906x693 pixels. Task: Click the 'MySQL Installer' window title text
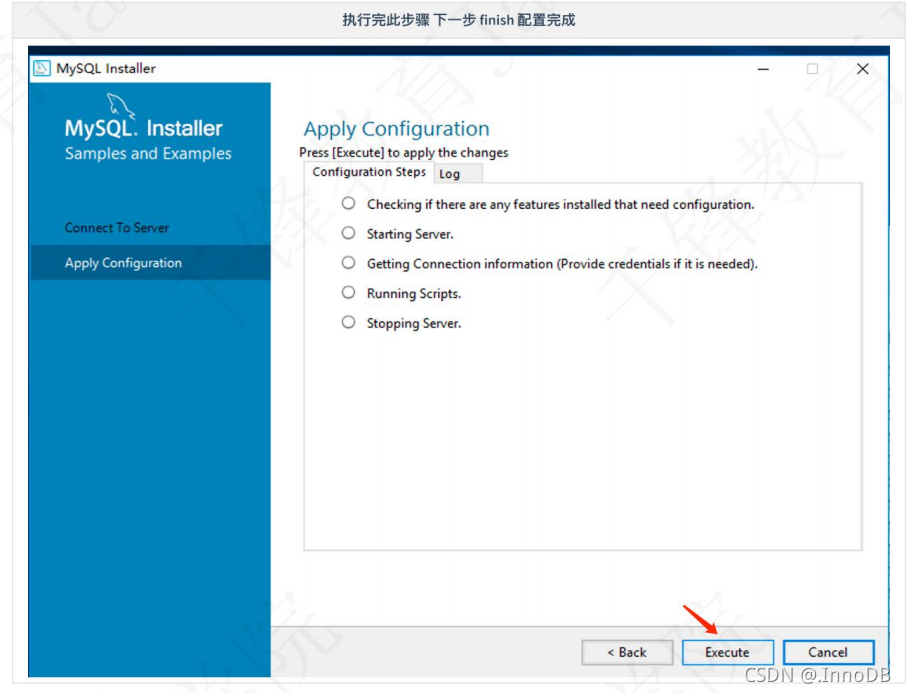106,68
